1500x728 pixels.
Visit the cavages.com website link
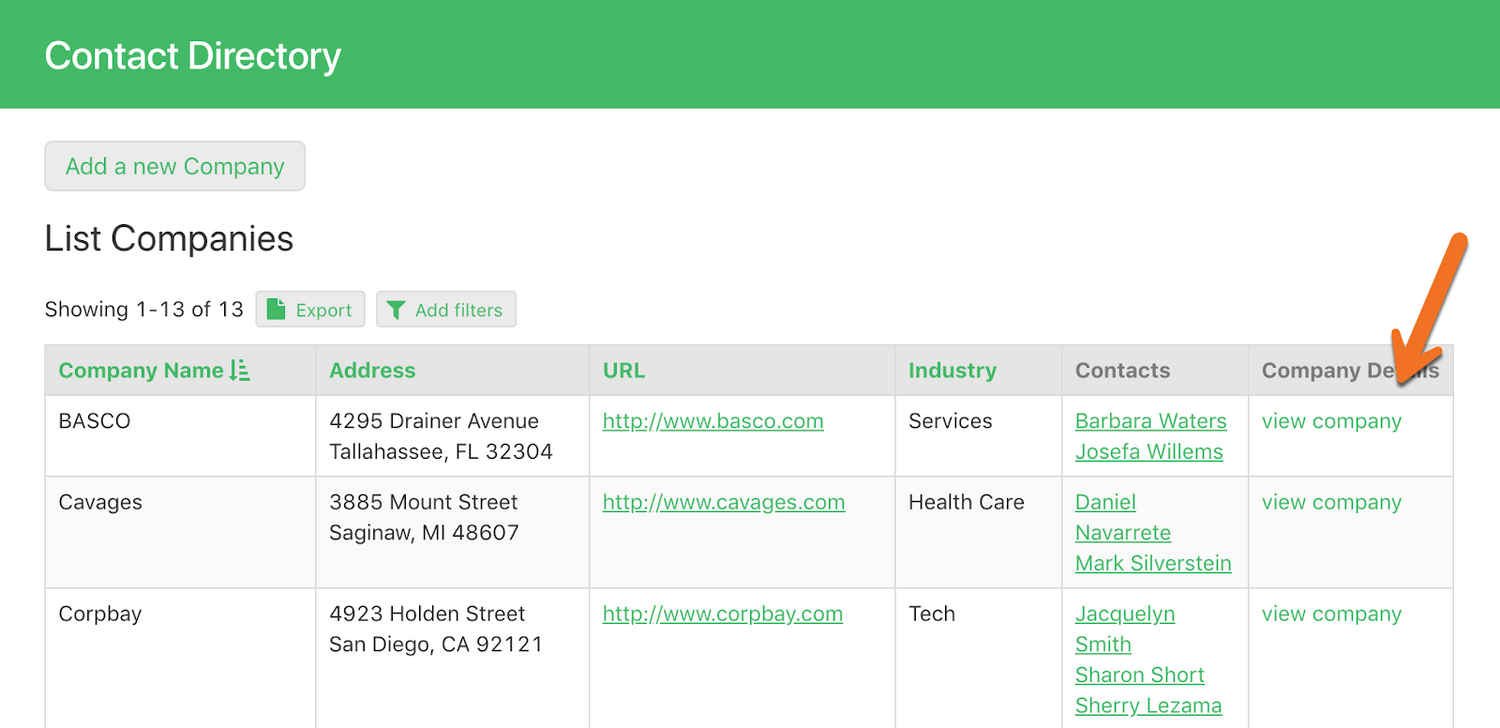coord(723,502)
